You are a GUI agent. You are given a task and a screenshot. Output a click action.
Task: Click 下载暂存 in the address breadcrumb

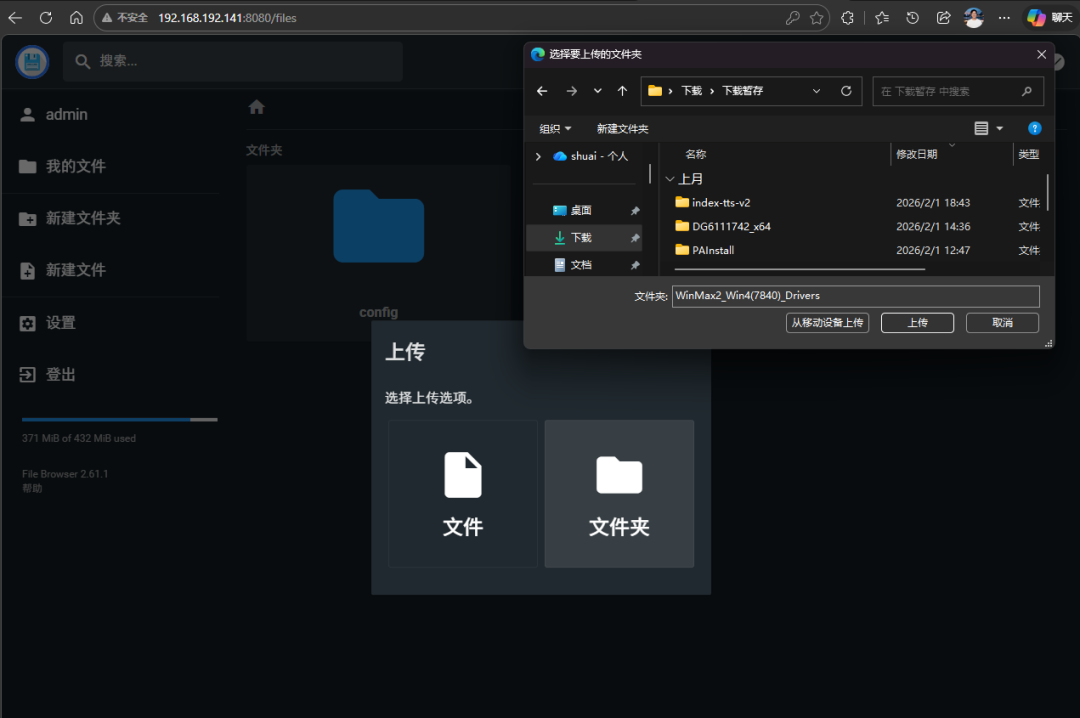pos(745,90)
